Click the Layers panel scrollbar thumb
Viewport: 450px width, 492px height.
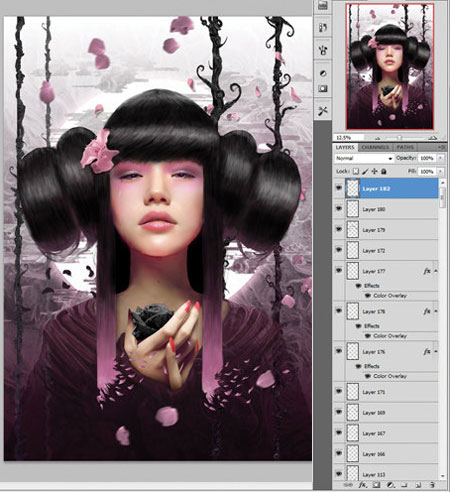click(442, 198)
